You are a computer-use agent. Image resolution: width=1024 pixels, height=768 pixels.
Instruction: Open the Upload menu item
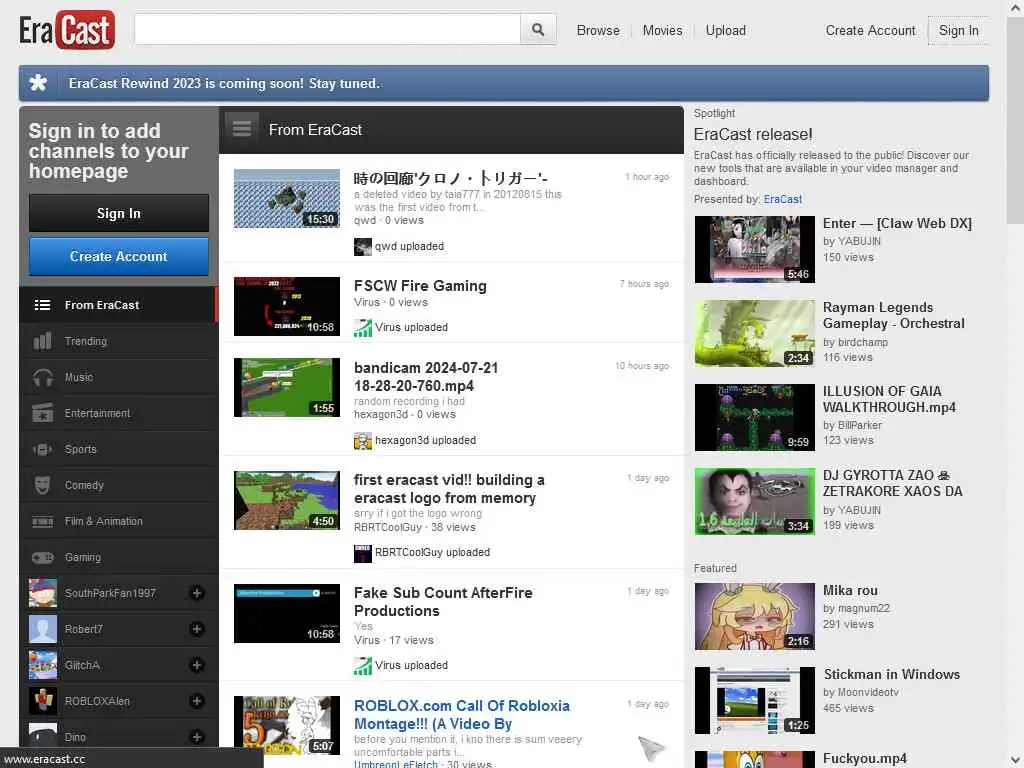tap(726, 31)
